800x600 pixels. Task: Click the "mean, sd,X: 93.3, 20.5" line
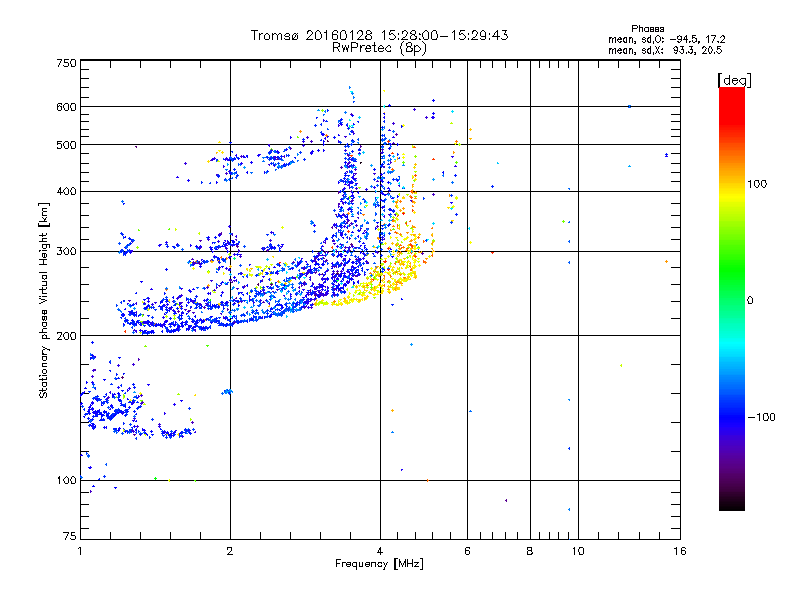tap(665, 50)
